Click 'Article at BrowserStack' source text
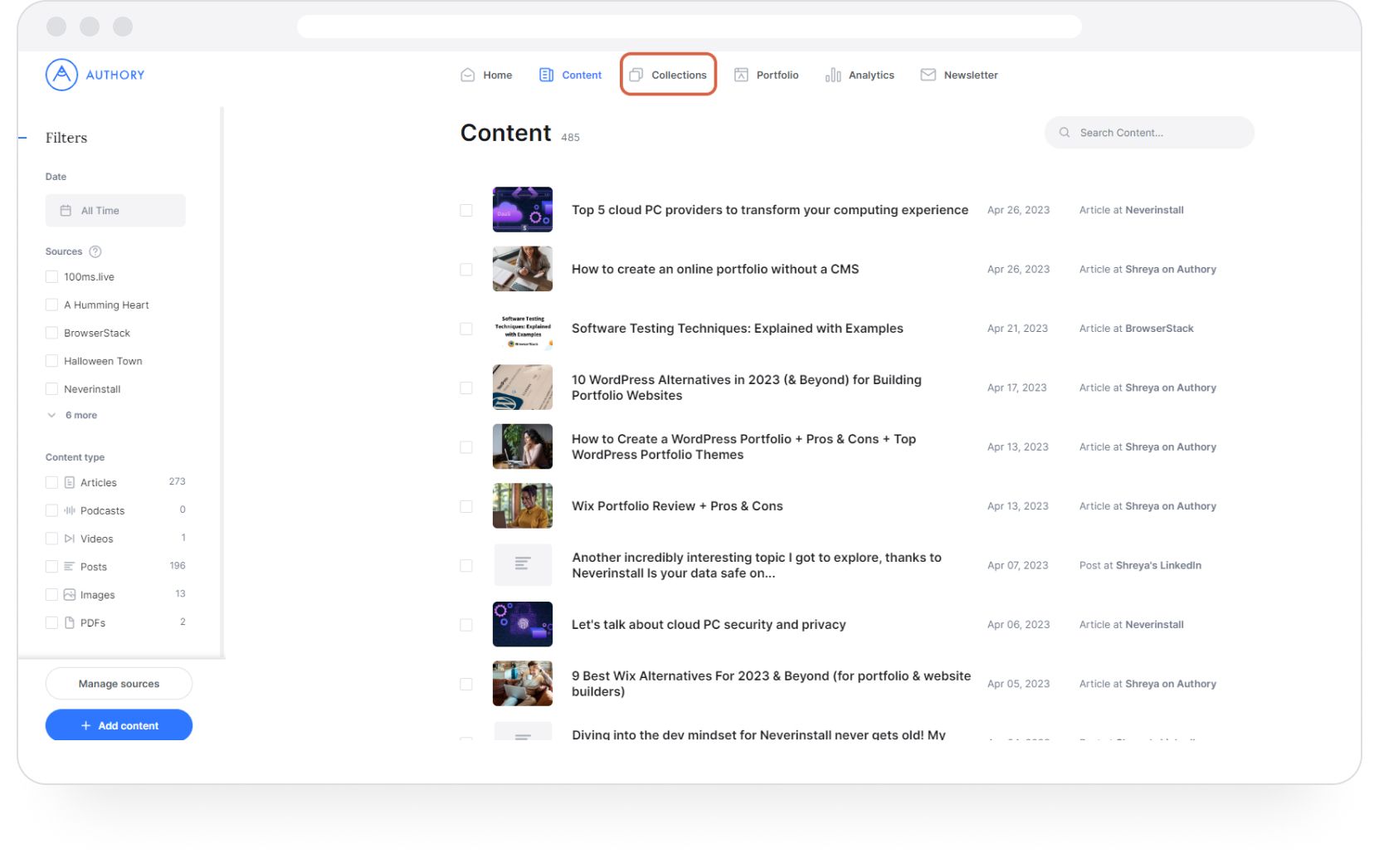This screenshot has height=868, width=1379. (1136, 329)
